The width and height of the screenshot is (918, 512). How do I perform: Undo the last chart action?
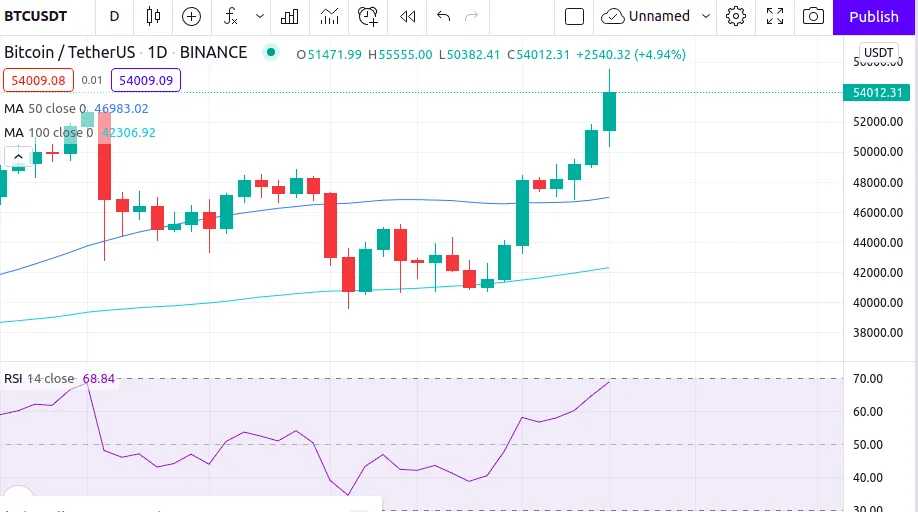tap(443, 16)
